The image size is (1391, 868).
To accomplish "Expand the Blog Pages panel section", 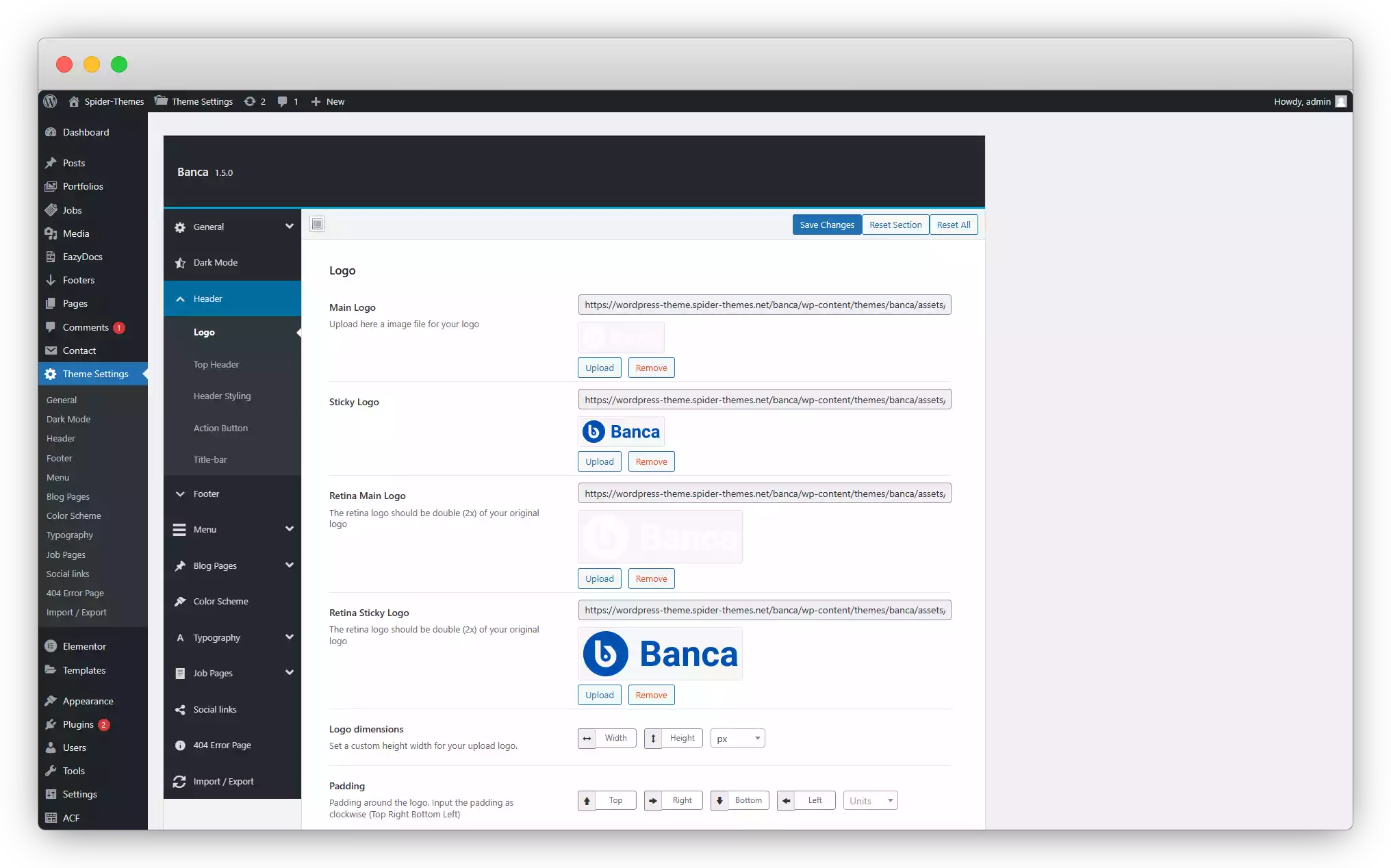I will pyautogui.click(x=232, y=565).
